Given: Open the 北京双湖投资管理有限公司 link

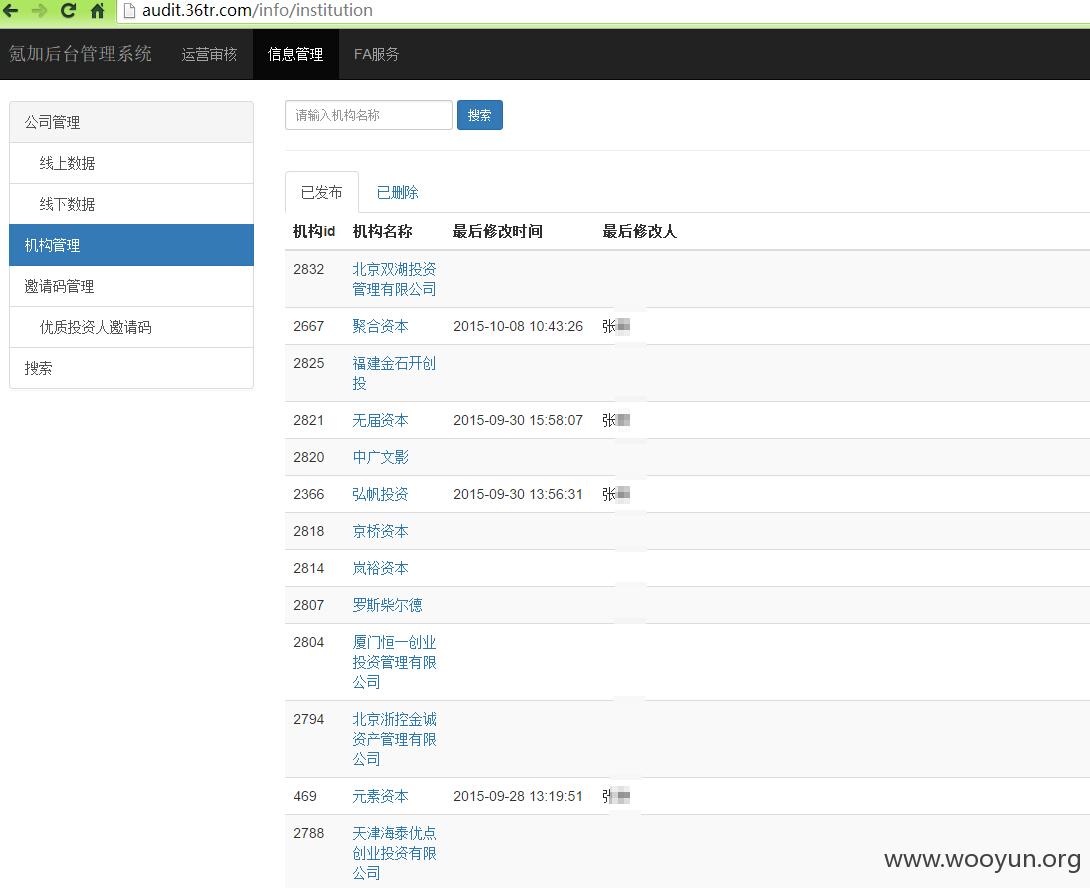Looking at the screenshot, I should click(x=394, y=279).
